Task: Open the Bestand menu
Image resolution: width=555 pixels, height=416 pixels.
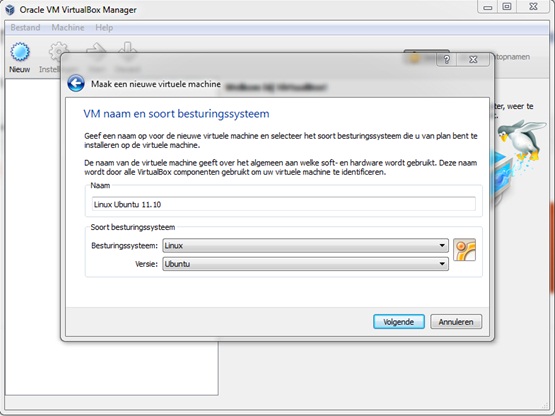Action: tap(25, 28)
